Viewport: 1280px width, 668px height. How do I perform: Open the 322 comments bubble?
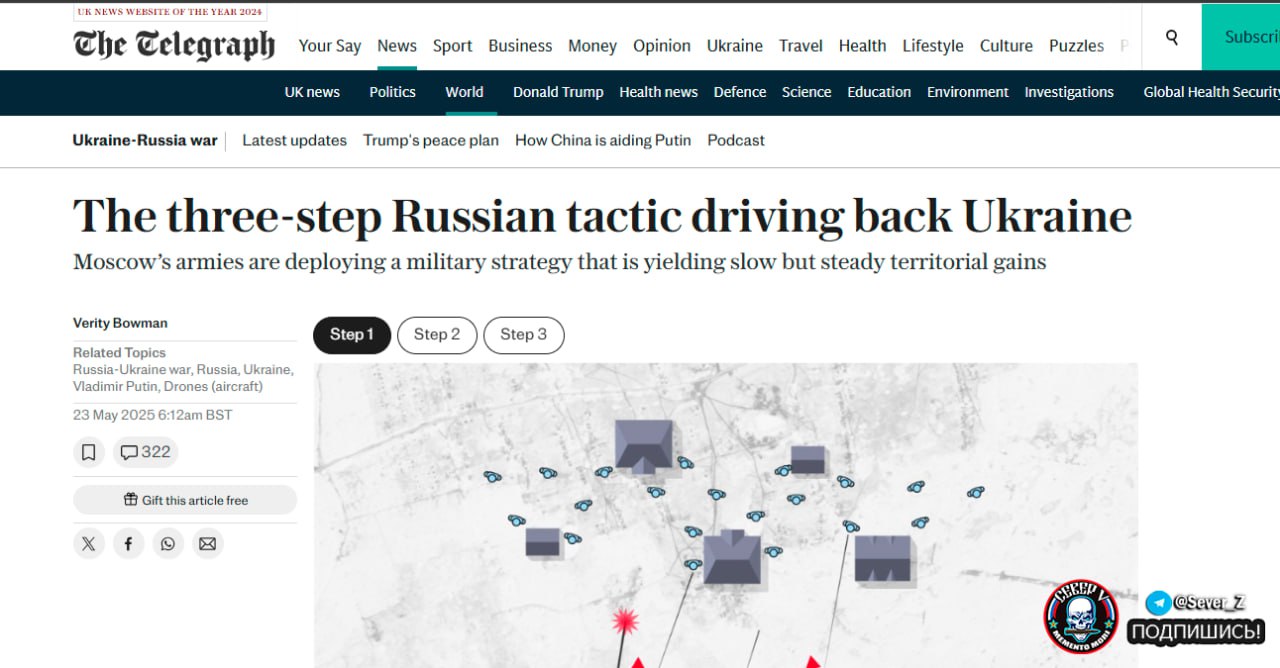click(145, 452)
